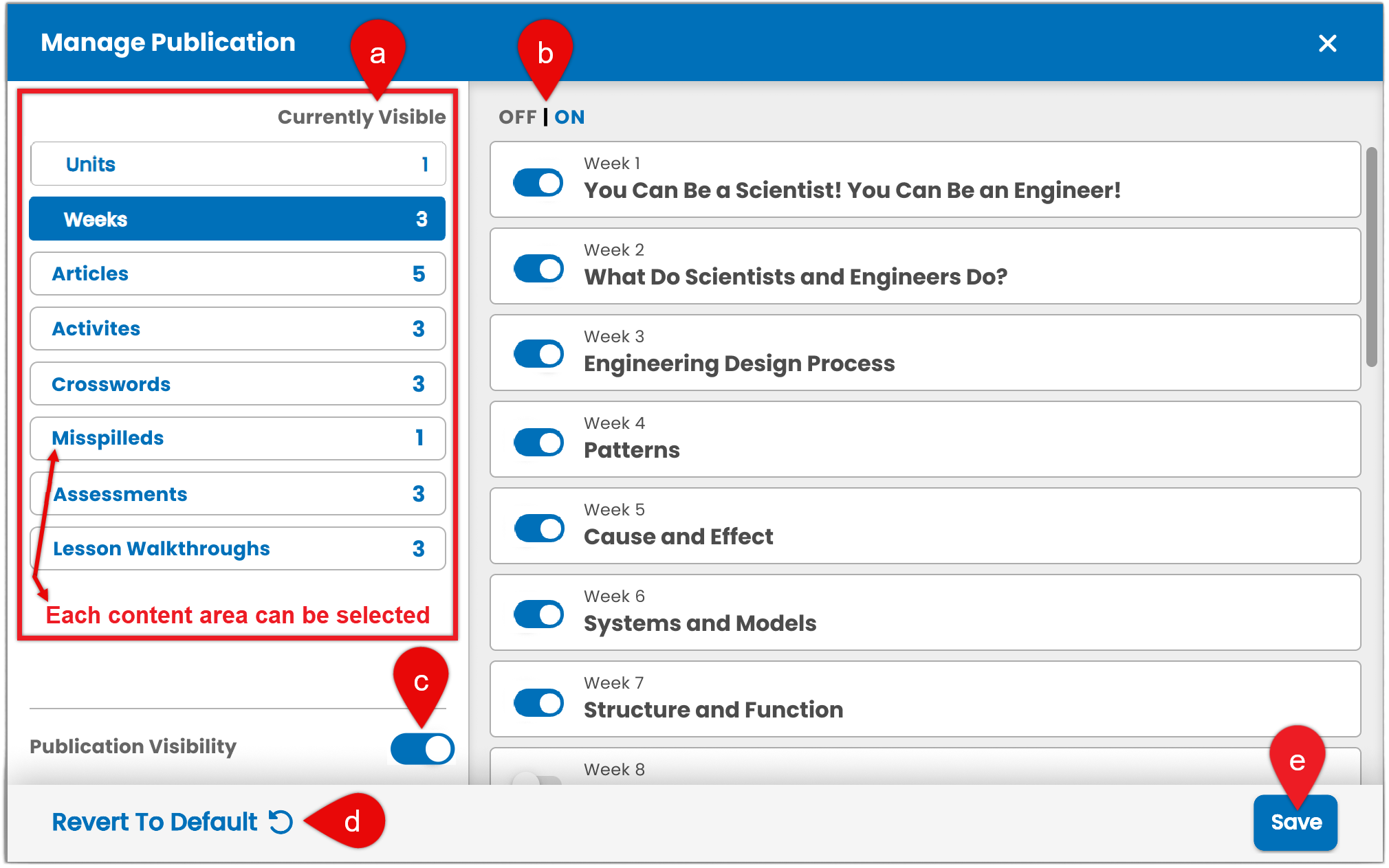Choose the Crosswords content area
Viewport: 1389px width, 868px height.
click(x=238, y=383)
